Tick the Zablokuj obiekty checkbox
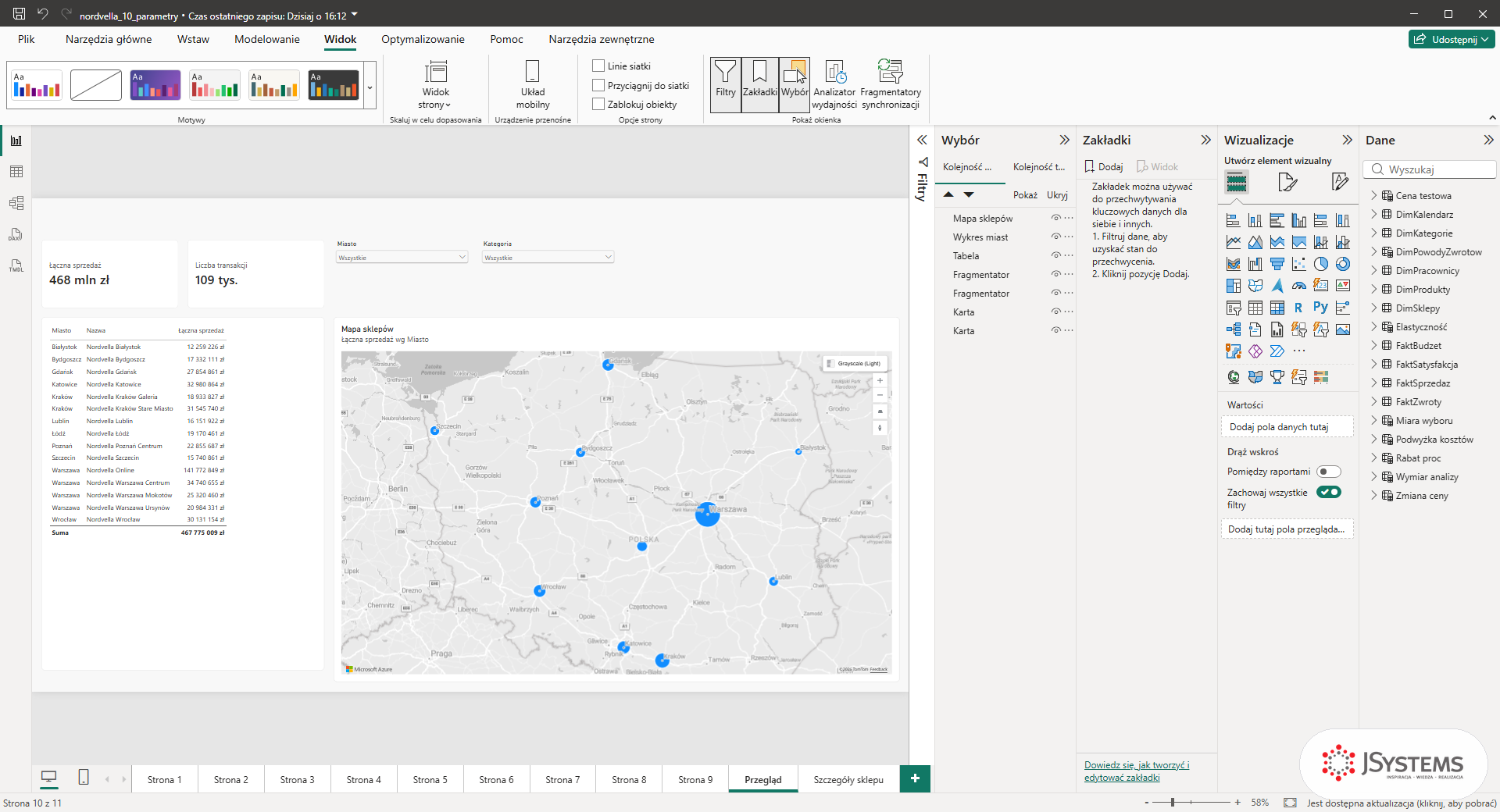1500x812 pixels. 598,104
